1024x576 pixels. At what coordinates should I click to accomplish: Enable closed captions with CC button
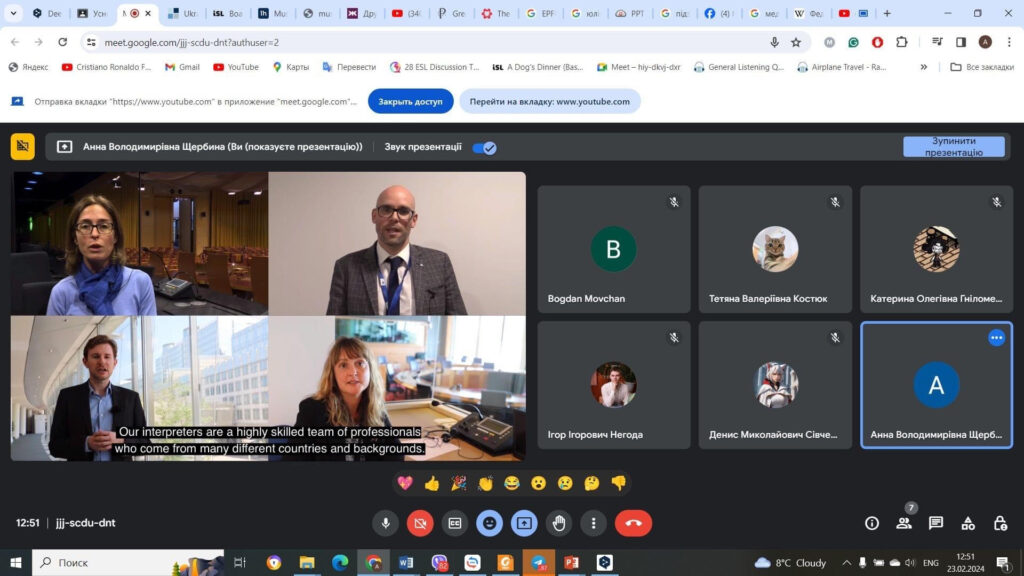pyautogui.click(x=455, y=523)
